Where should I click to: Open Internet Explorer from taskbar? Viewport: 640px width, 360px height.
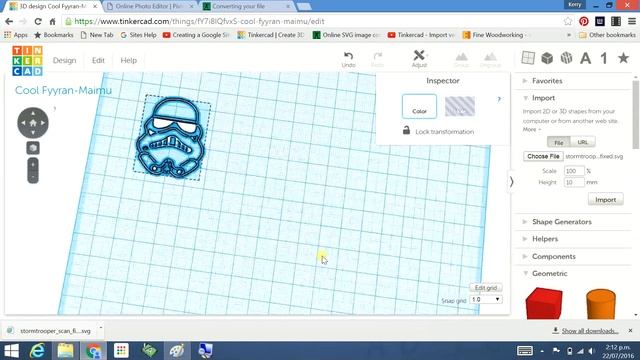tap(38, 351)
